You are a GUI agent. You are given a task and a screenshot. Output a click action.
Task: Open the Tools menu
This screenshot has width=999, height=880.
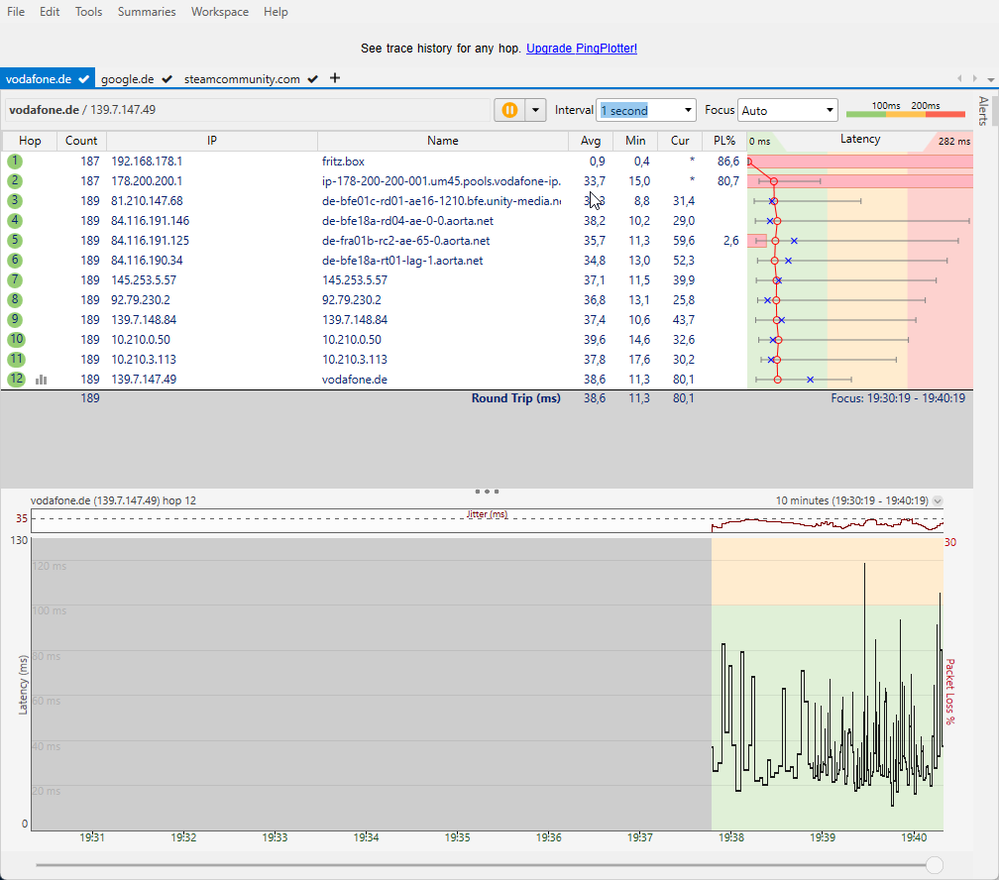point(89,11)
